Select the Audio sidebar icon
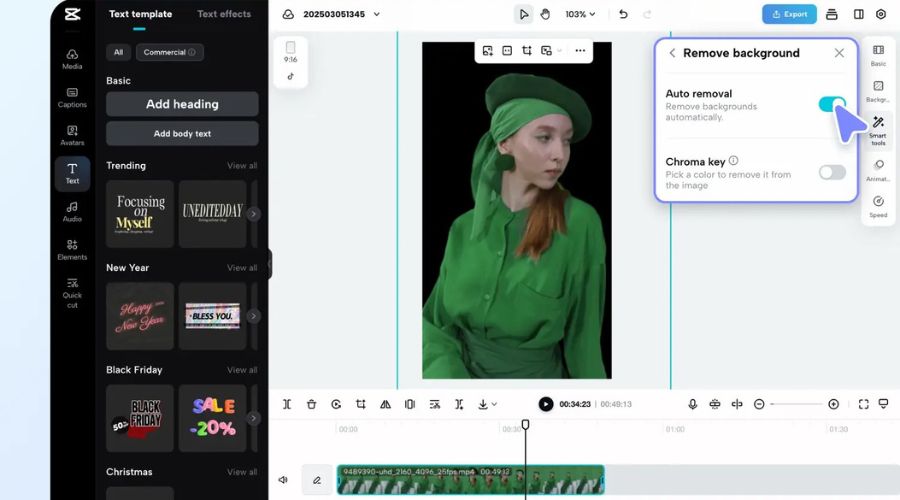The height and width of the screenshot is (500, 900). click(72, 211)
